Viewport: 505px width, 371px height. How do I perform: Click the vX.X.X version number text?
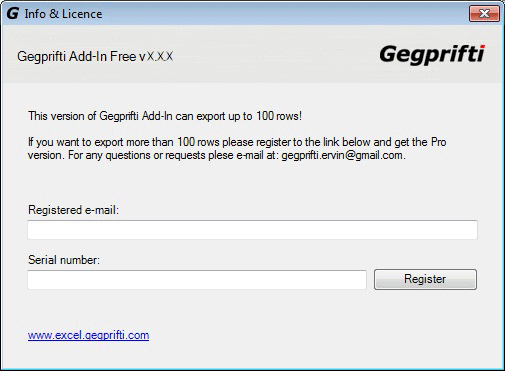click(x=156, y=56)
